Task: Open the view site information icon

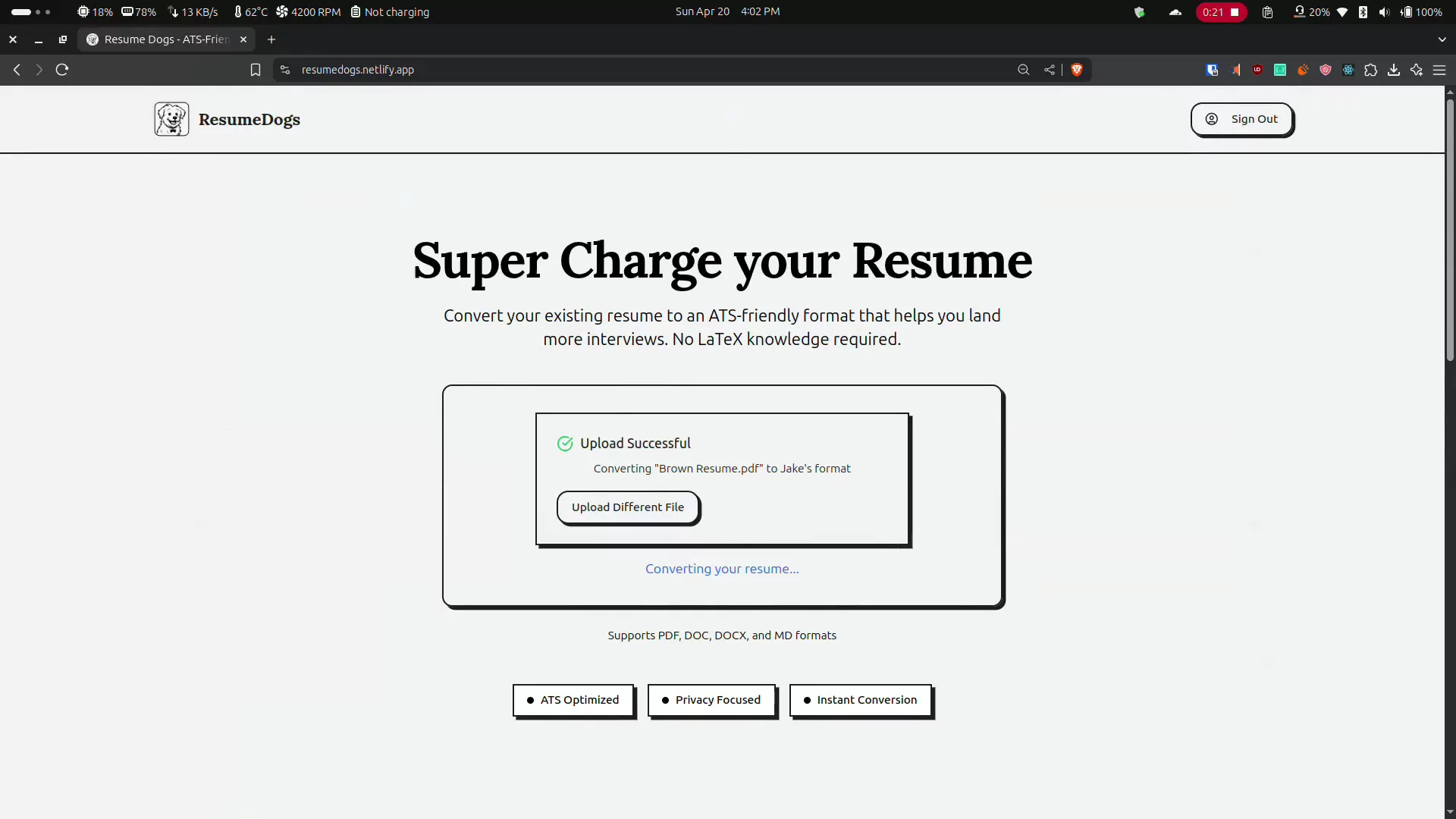Action: pyautogui.click(x=285, y=70)
